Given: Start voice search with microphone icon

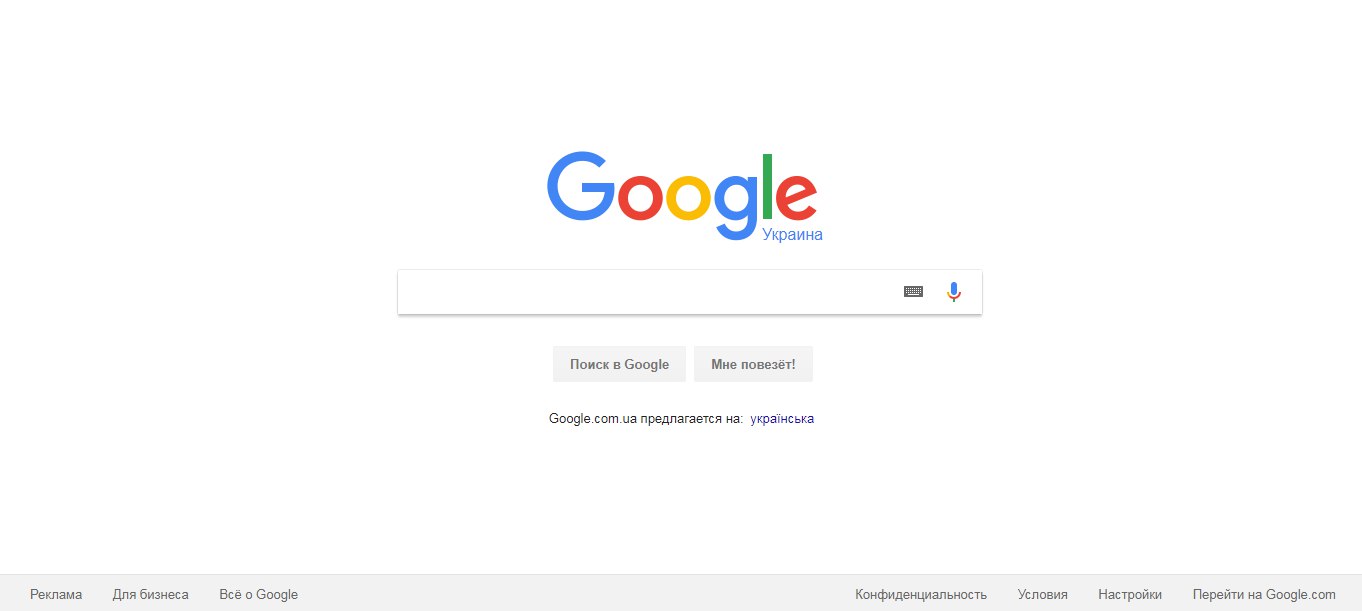Looking at the screenshot, I should [953, 291].
